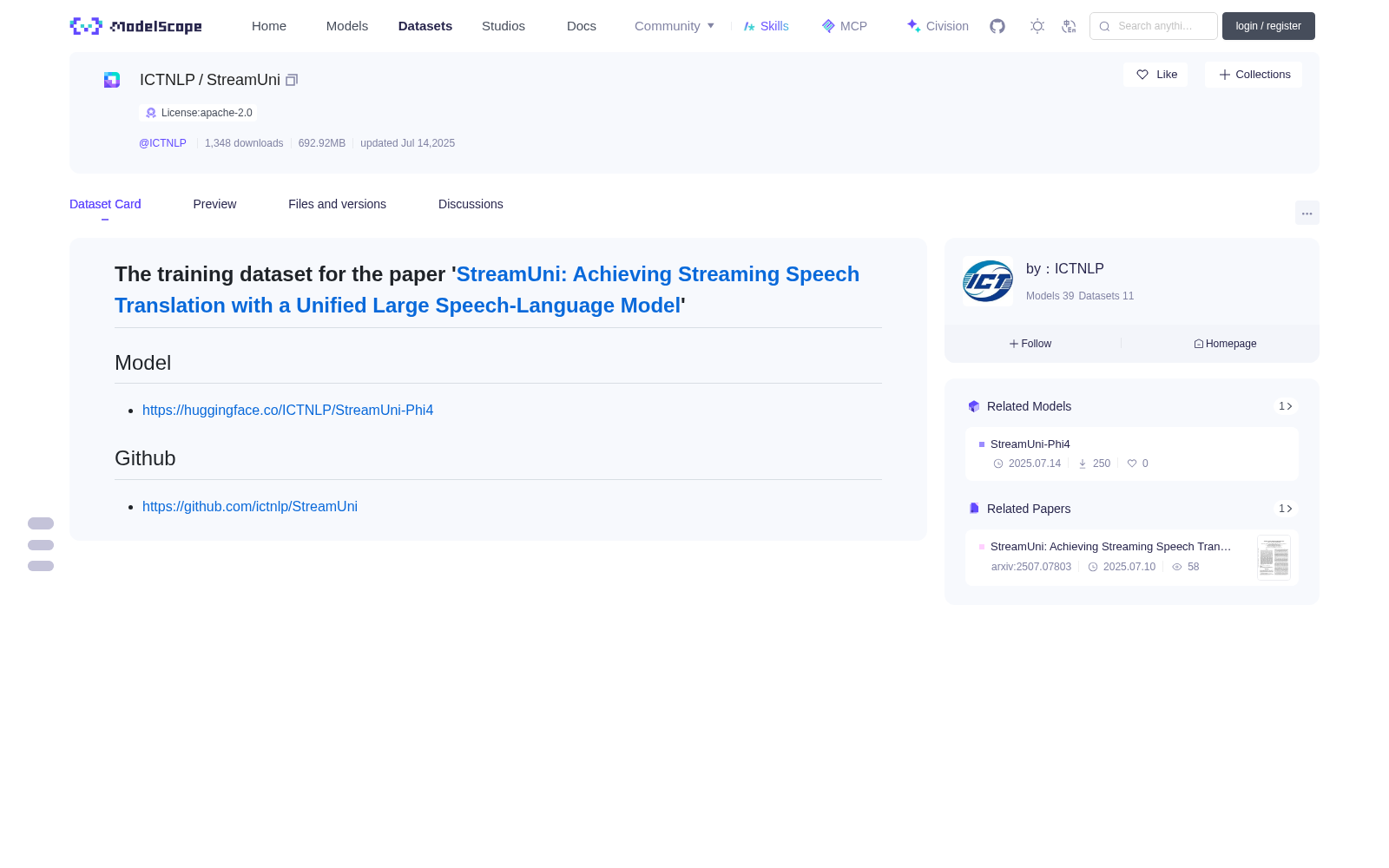Click the first floating sidebar pill

[41, 523]
